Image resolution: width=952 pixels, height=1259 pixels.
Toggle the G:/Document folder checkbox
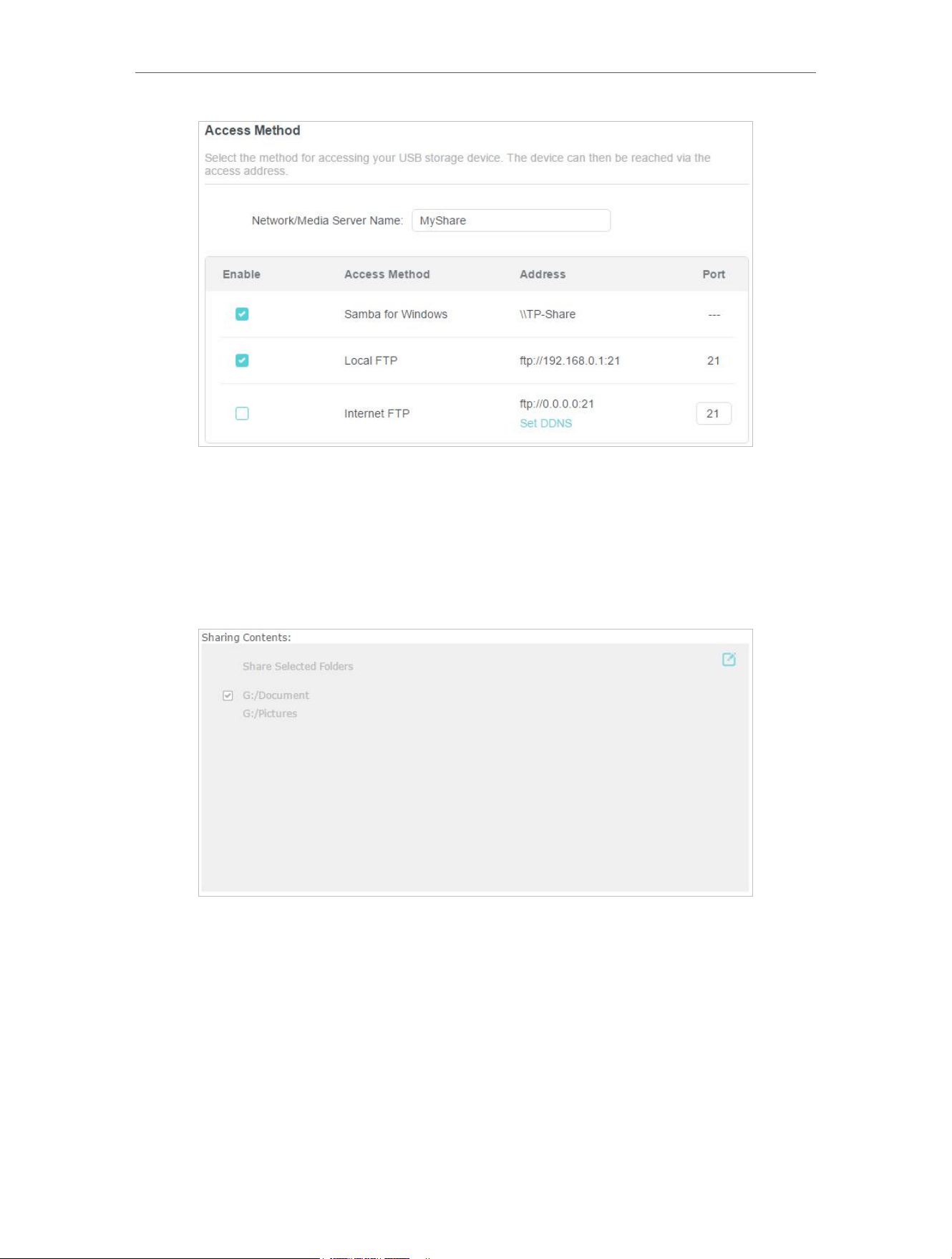228,695
